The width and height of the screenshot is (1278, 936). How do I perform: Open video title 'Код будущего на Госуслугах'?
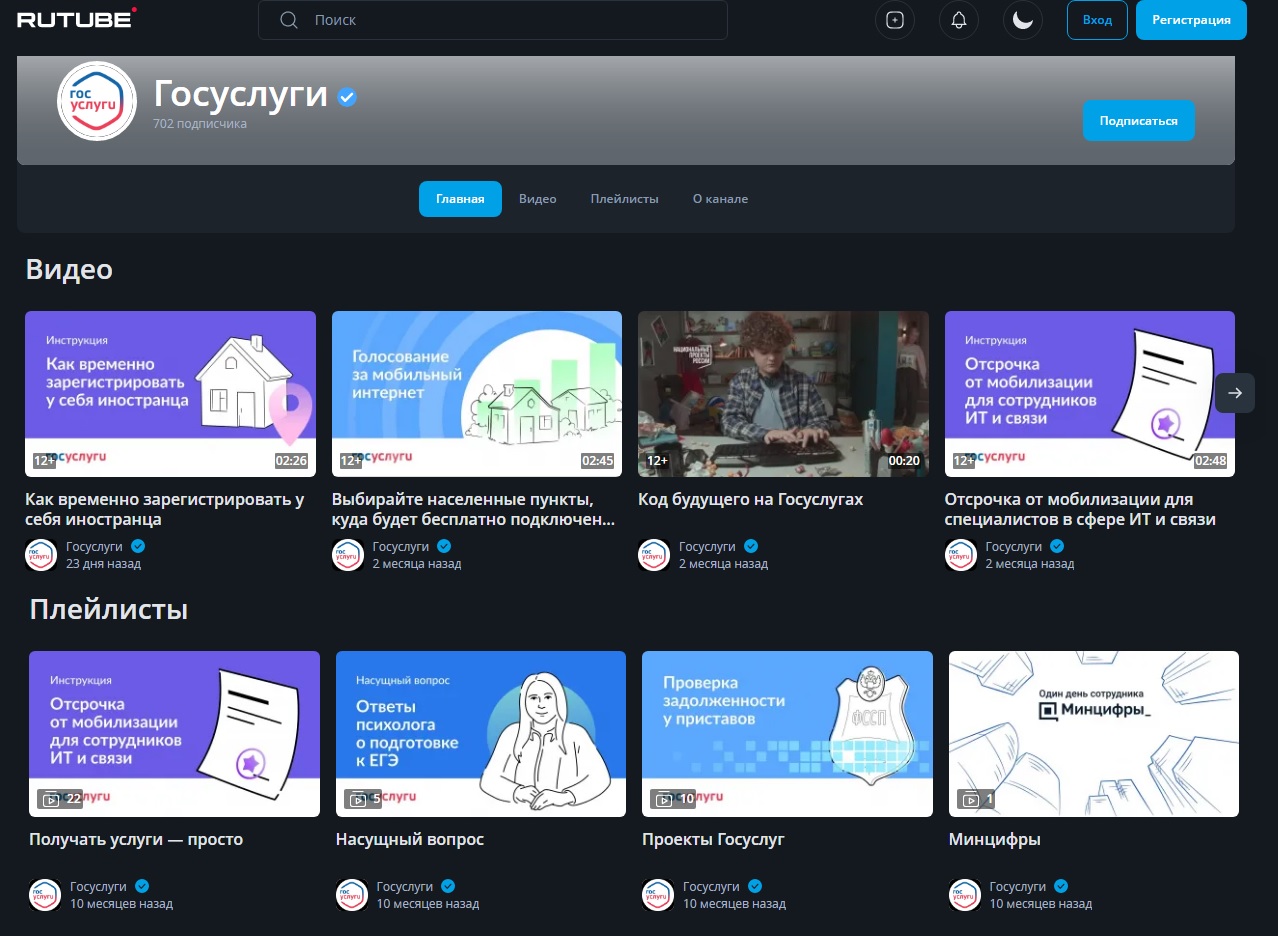click(750, 499)
